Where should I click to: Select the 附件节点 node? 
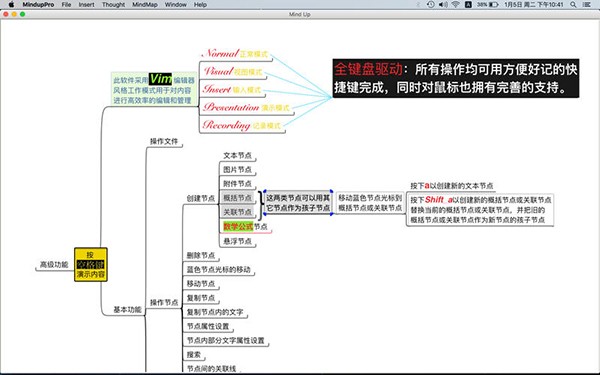click(237, 184)
